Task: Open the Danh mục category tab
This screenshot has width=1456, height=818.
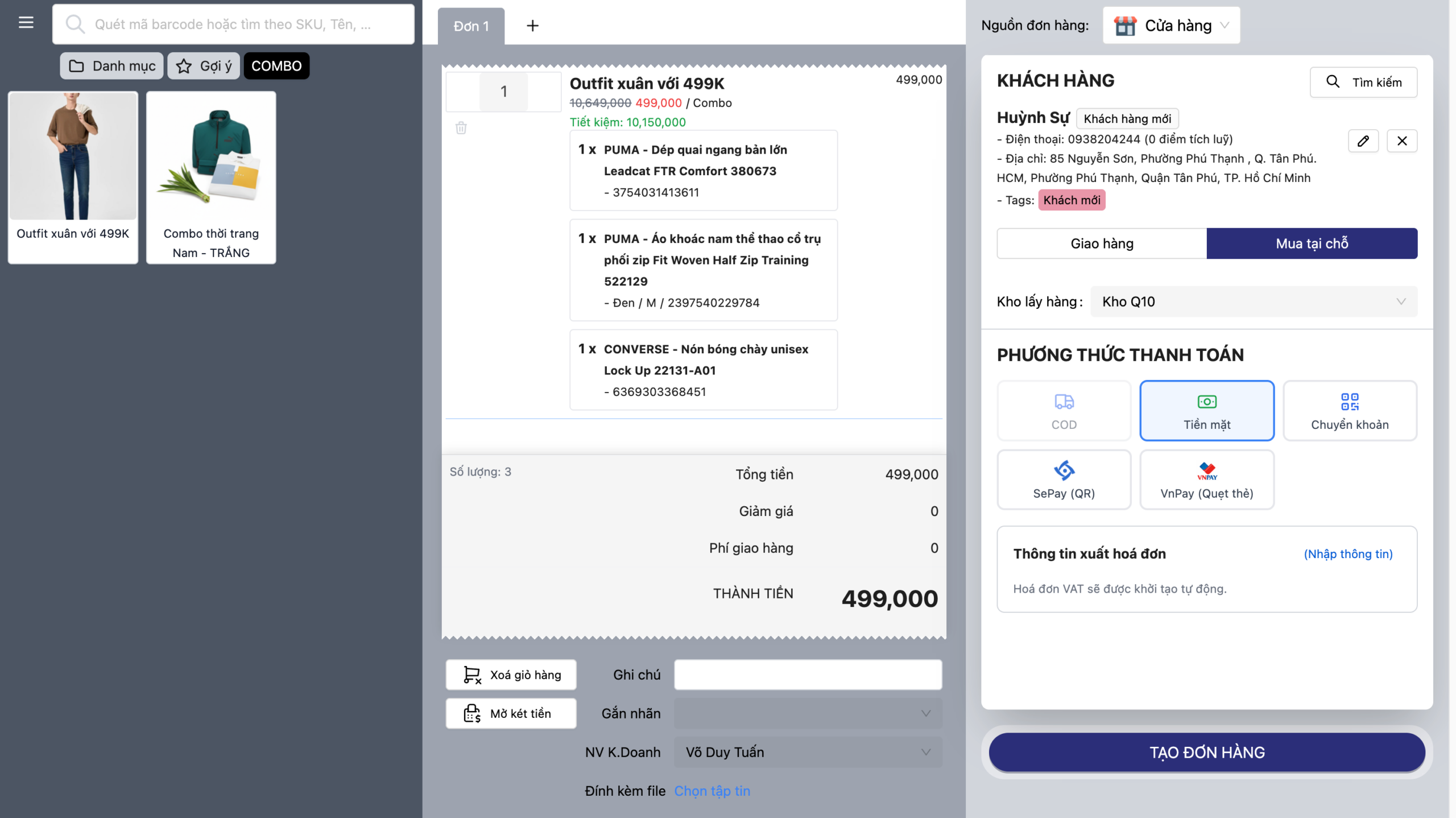Action: [x=112, y=66]
